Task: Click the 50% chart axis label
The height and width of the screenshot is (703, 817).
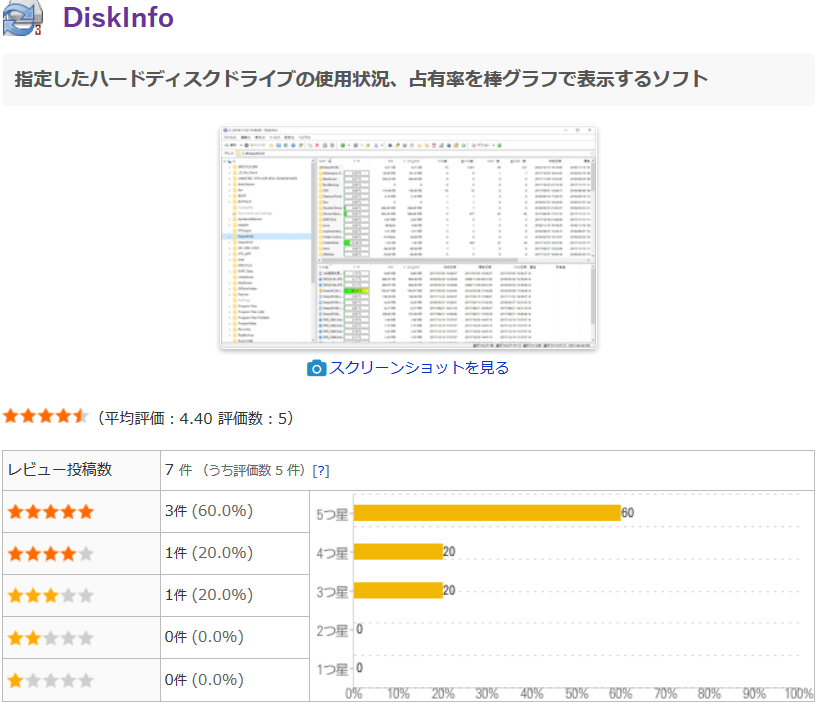Action: (x=577, y=694)
